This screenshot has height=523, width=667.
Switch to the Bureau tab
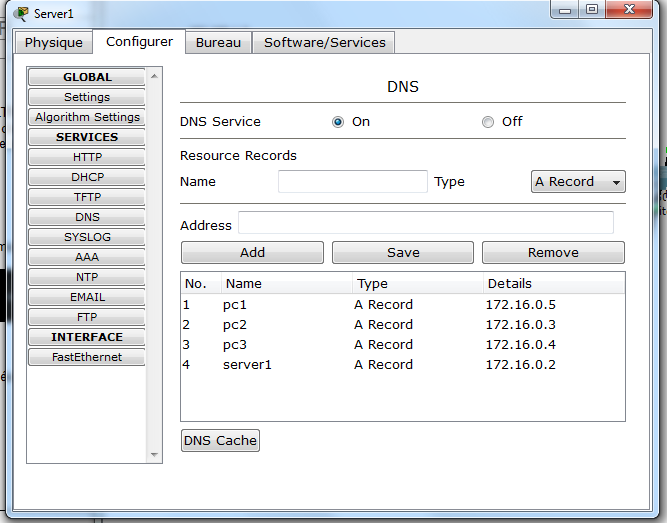click(x=218, y=43)
